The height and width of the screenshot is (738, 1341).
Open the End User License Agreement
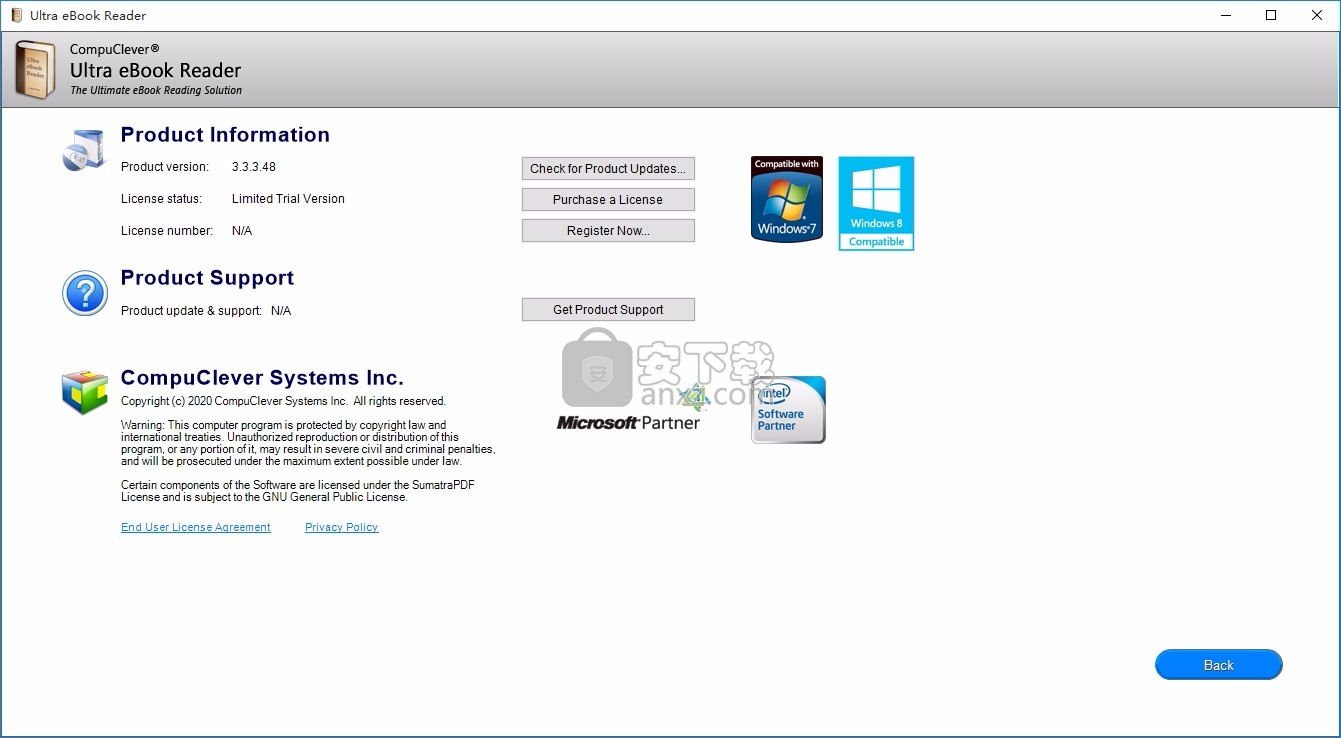click(196, 527)
